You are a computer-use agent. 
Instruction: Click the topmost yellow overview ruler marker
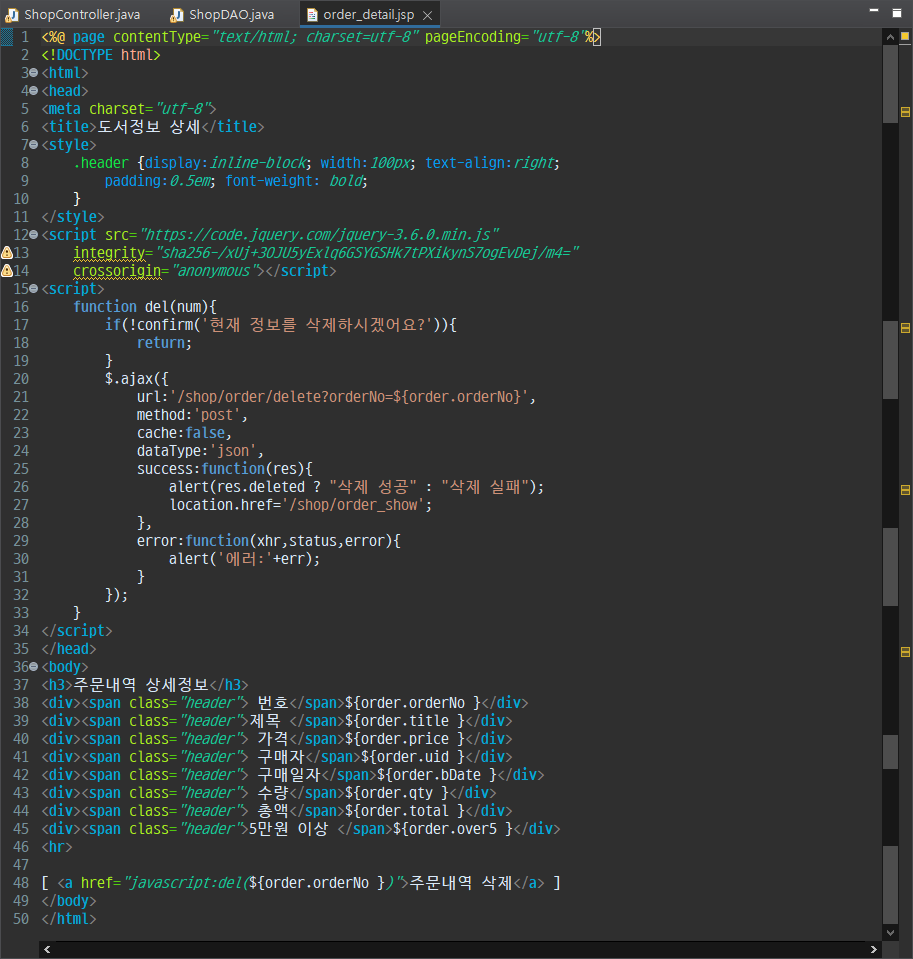coord(906,112)
